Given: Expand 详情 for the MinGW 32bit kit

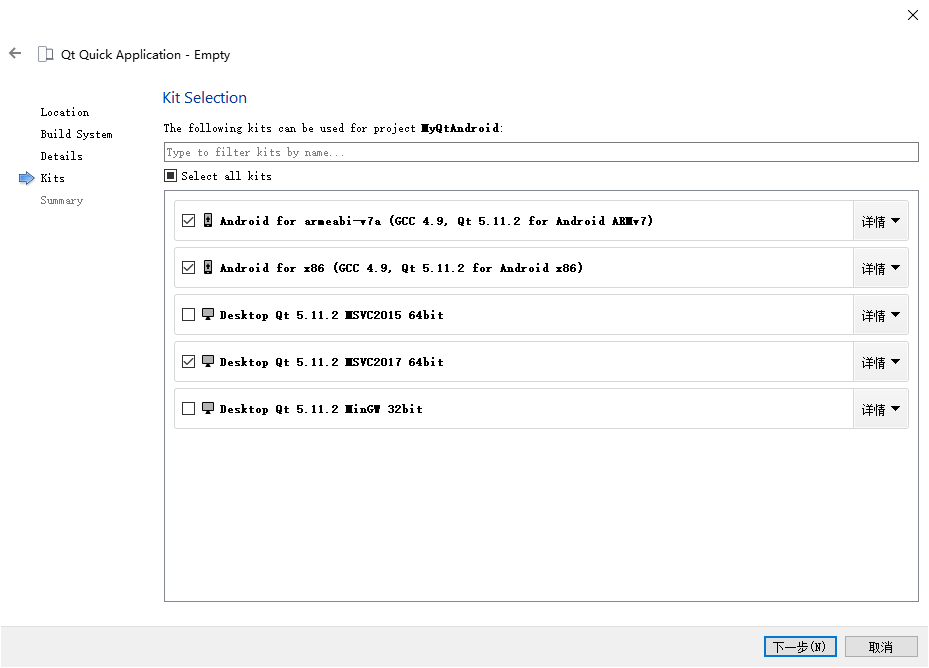Looking at the screenshot, I should [880, 408].
